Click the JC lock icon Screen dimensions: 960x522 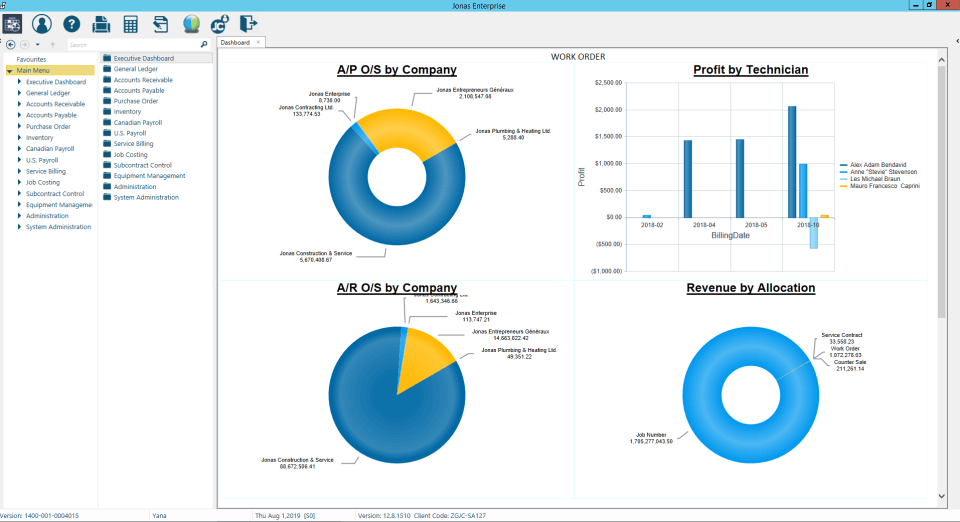[x=220, y=24]
